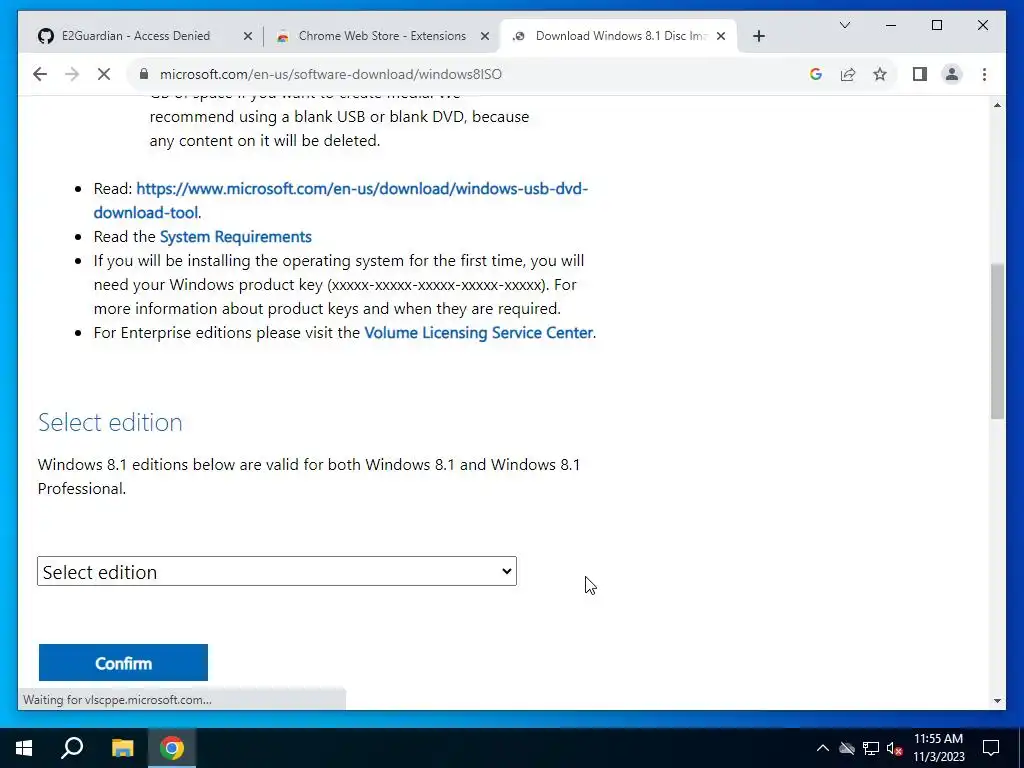This screenshot has height=768, width=1024.
Task: Open Google icon in address bar
Action: pos(816,74)
